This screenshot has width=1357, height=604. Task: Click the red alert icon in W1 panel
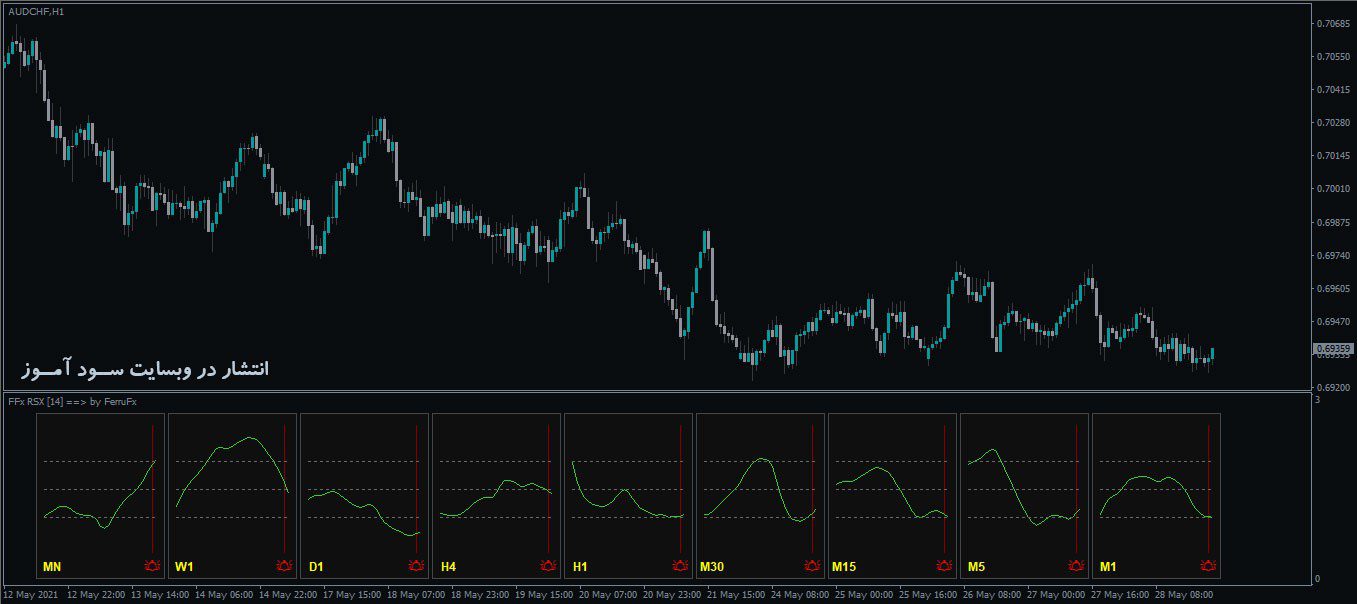click(x=285, y=567)
